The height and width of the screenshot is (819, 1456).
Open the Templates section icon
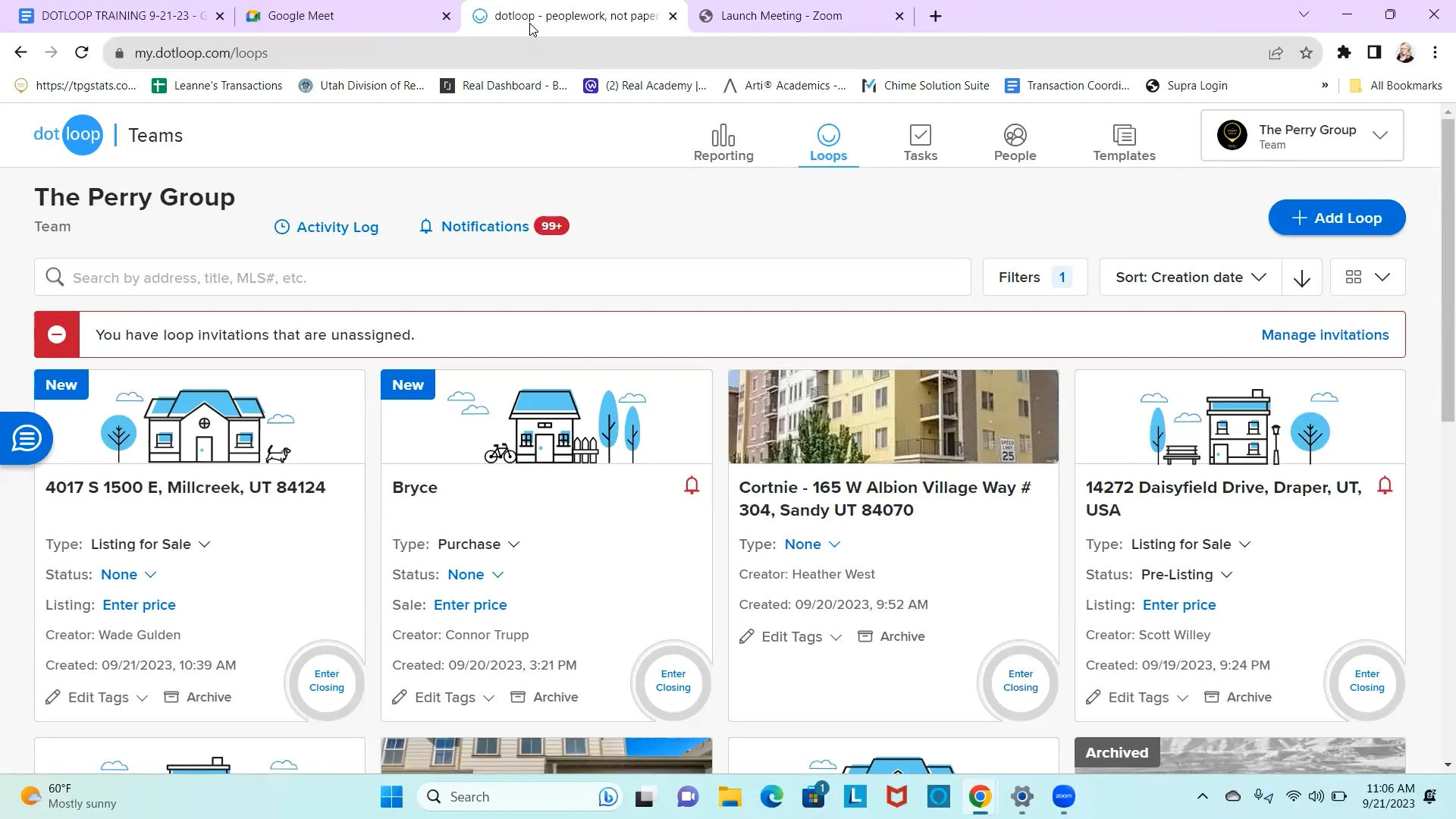coord(1124,136)
